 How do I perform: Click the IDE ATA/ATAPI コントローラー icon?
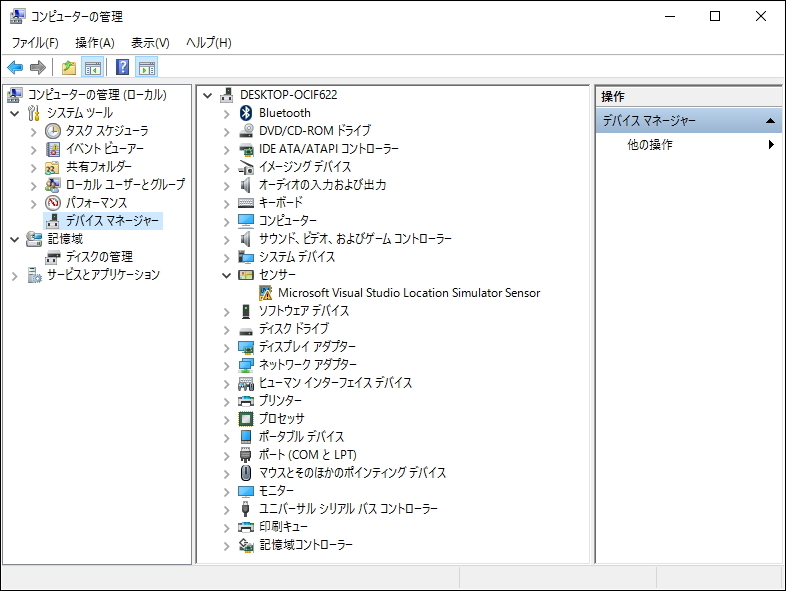pyautogui.click(x=246, y=149)
